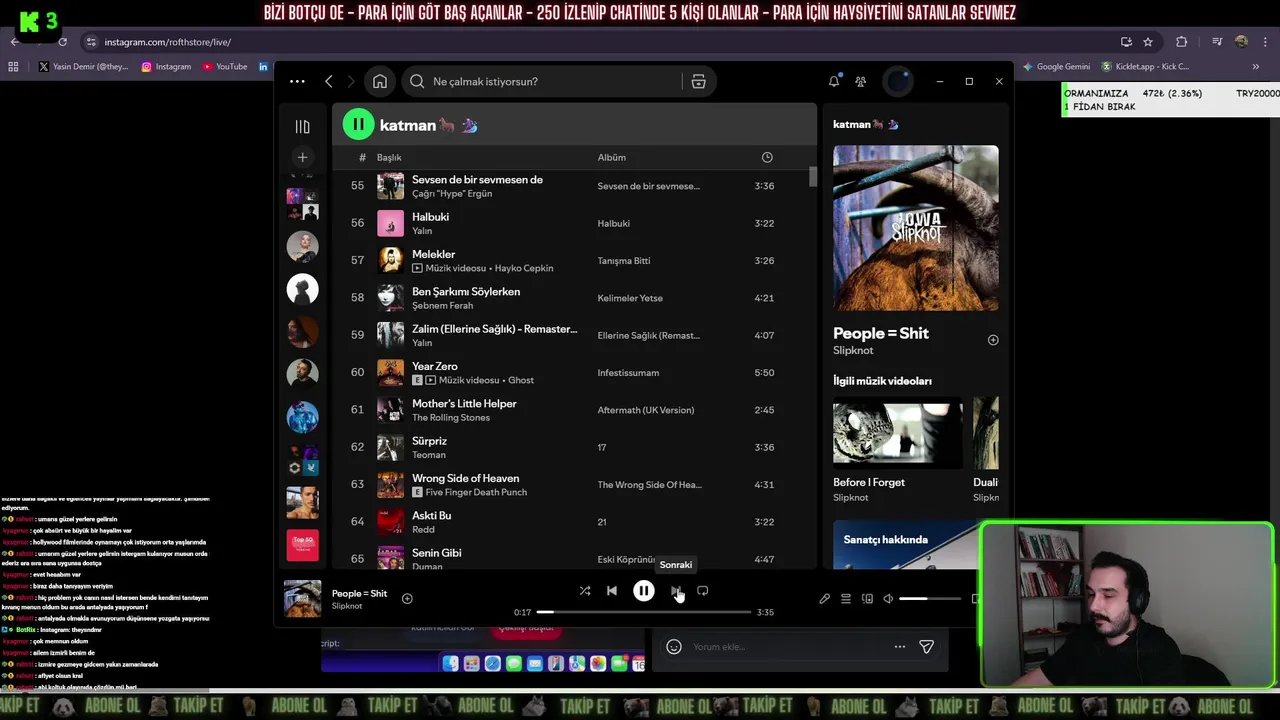
Task: Toggle shuffle playback
Action: click(x=584, y=591)
